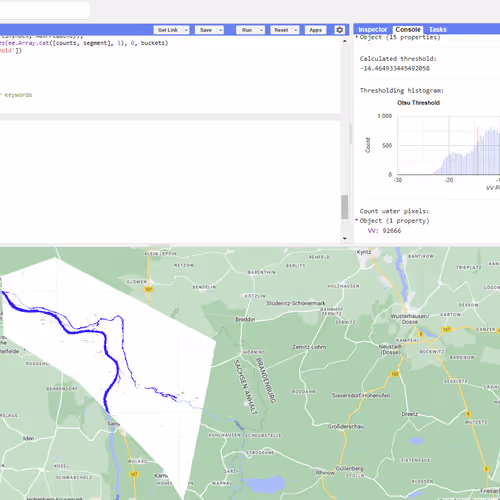Click the Dreetz map label

tap(409, 414)
